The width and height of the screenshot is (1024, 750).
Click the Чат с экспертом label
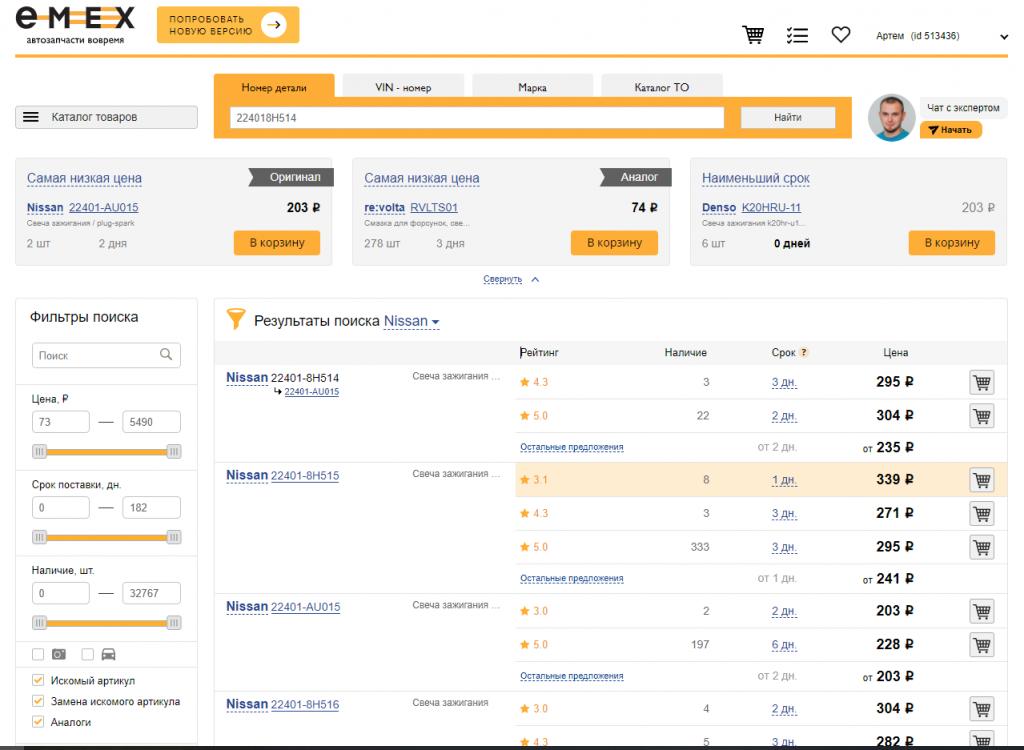pyautogui.click(x=963, y=108)
